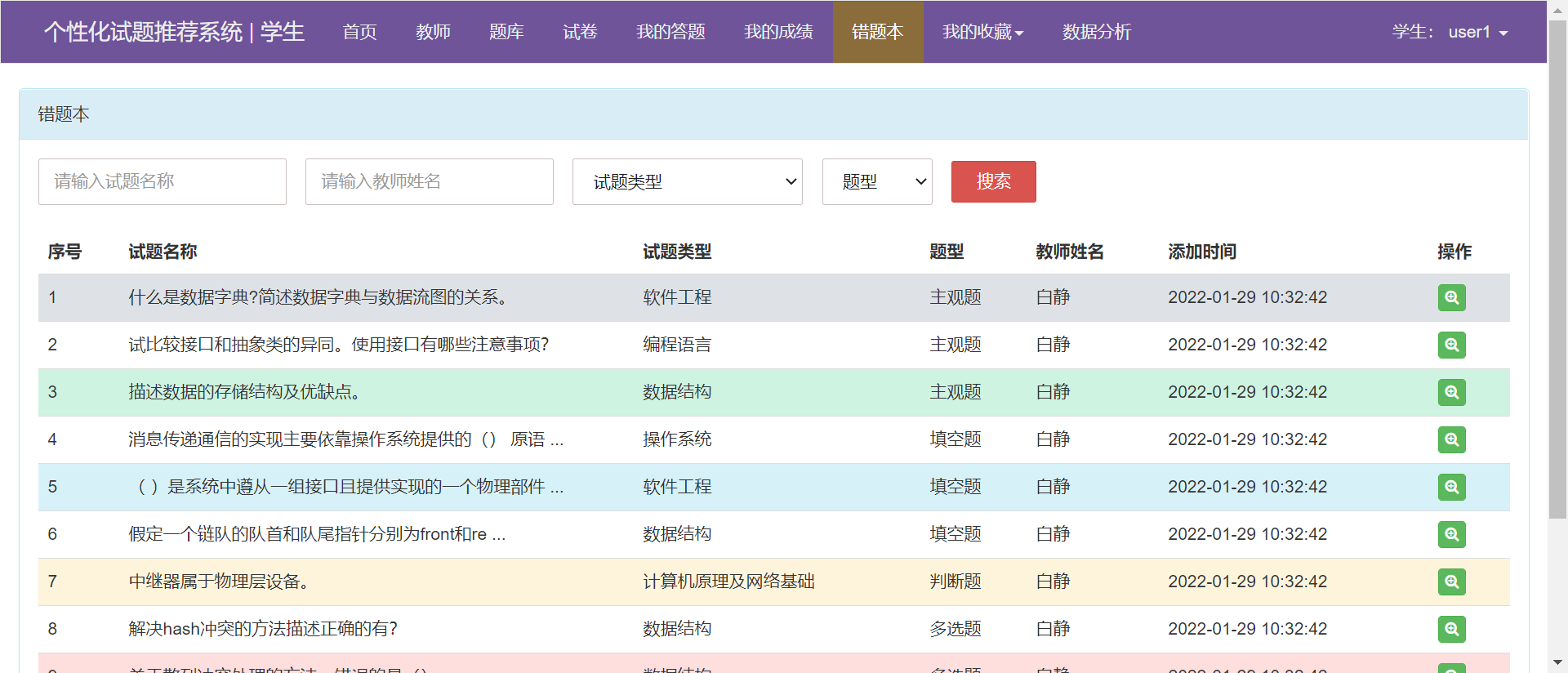Viewport: 1568px width, 673px height.
Task: Select the question 假定一个链队的队首和队尾指针
Action: click(317, 534)
